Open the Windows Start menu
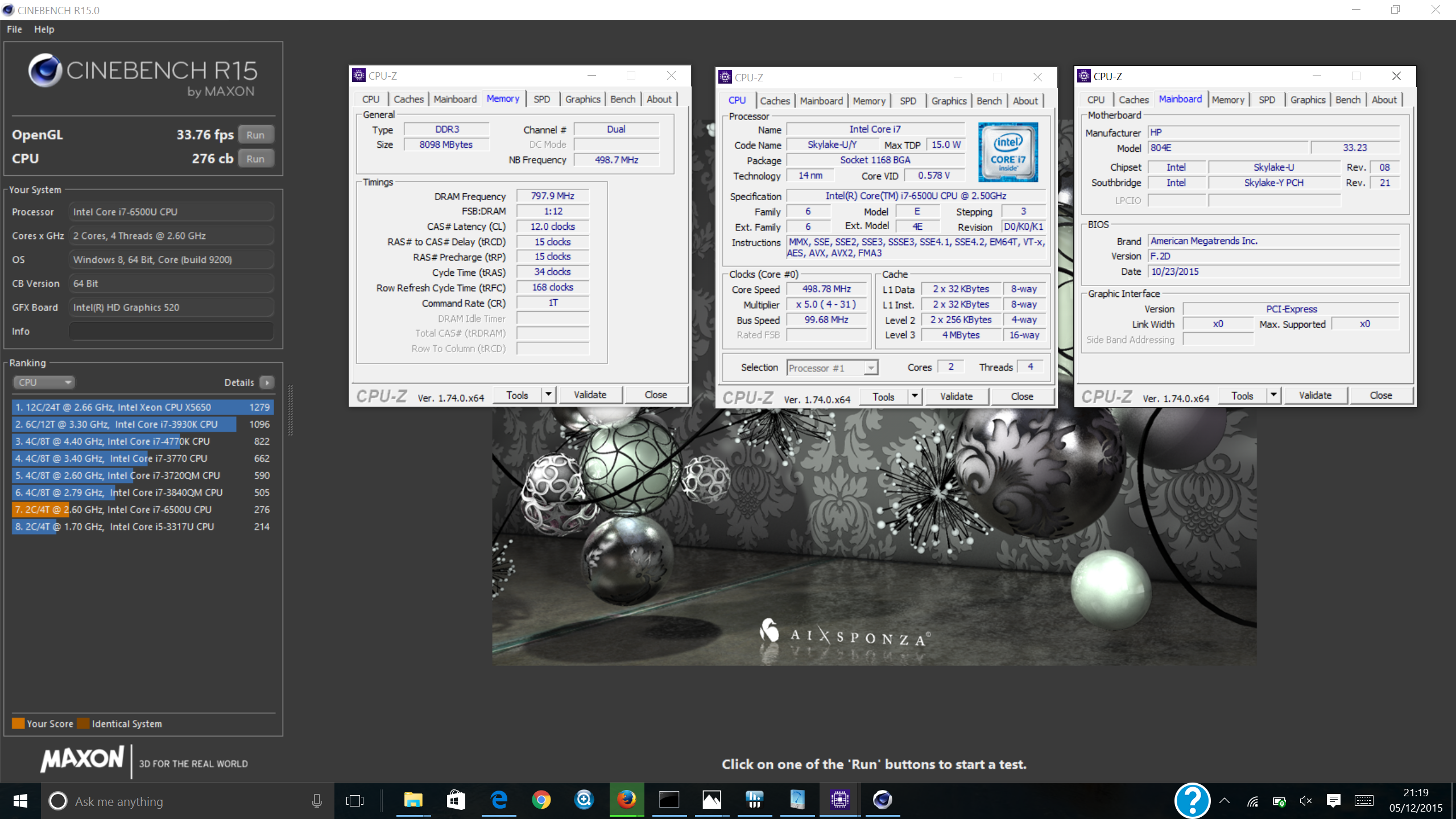1456x819 pixels. pyautogui.click(x=20, y=801)
